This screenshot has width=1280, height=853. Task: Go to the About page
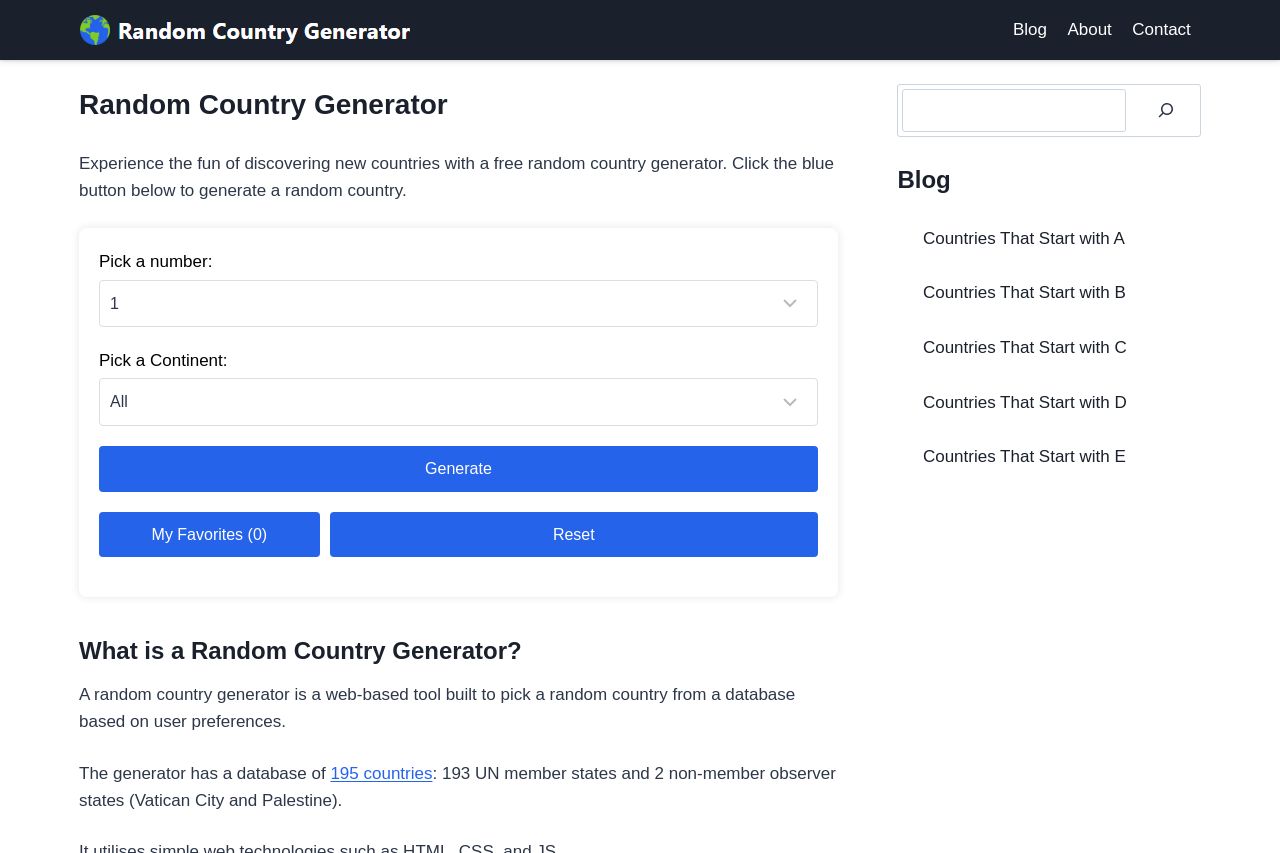(x=1089, y=30)
